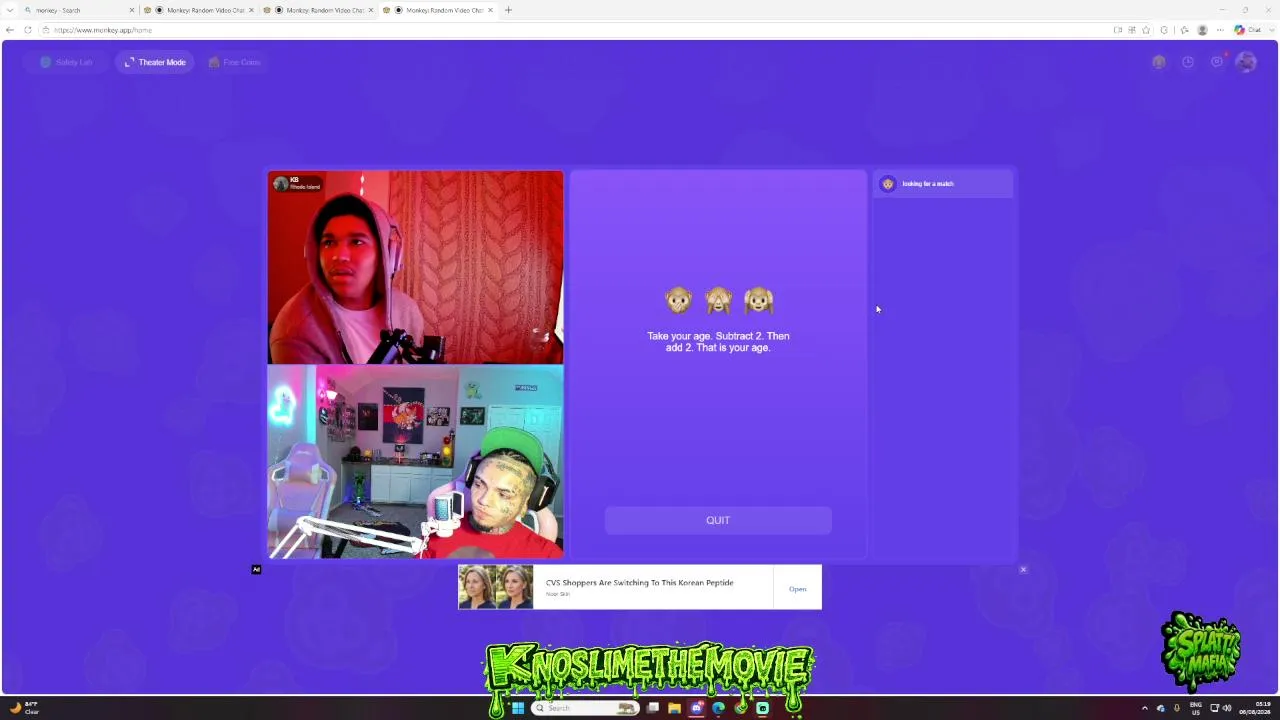Viewport: 1280px width, 720px height.
Task: Click the local webcam video feed
Action: click(415, 461)
